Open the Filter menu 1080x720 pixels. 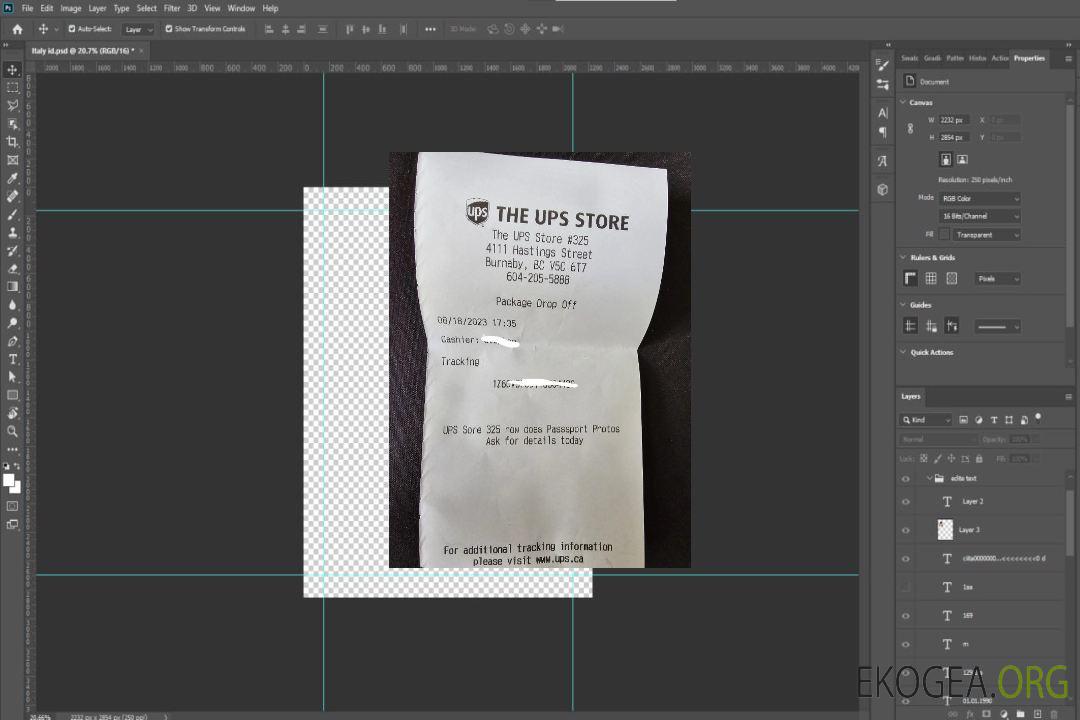[172, 8]
